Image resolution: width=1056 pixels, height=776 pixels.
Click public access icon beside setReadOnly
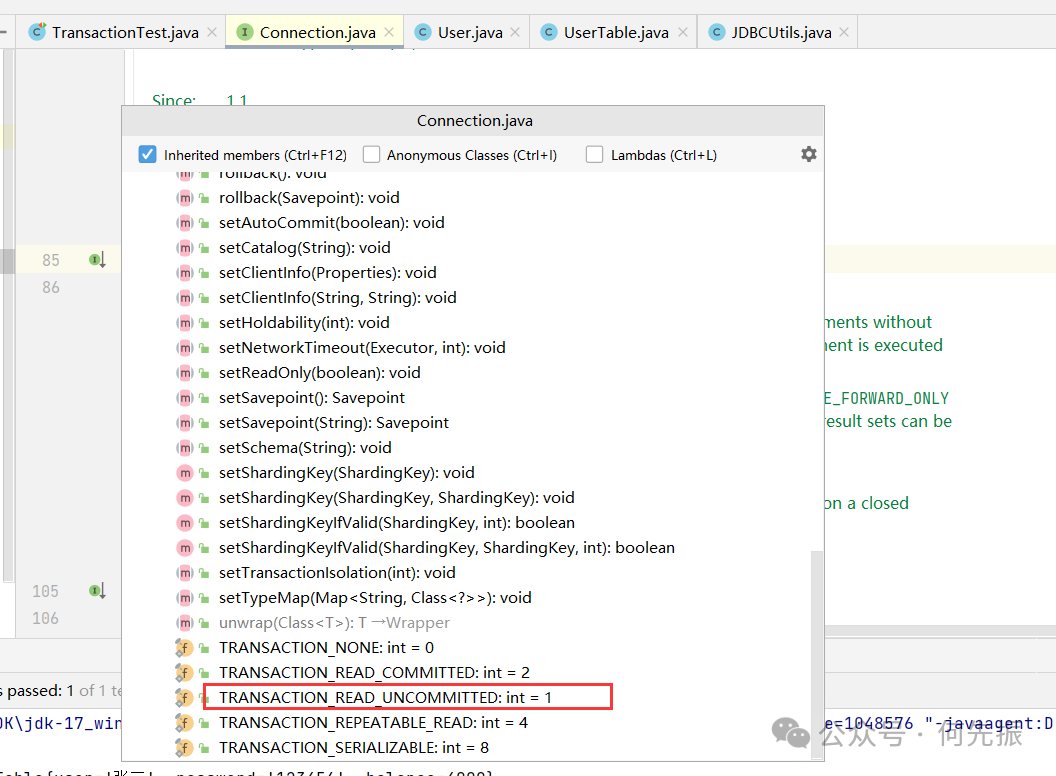tap(204, 373)
